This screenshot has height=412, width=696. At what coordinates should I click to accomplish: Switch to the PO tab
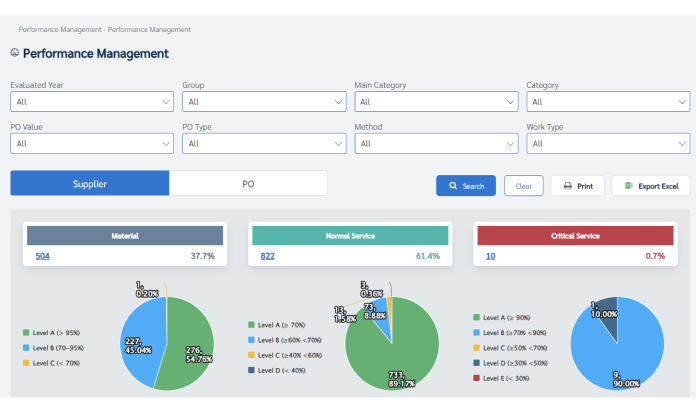(x=248, y=184)
